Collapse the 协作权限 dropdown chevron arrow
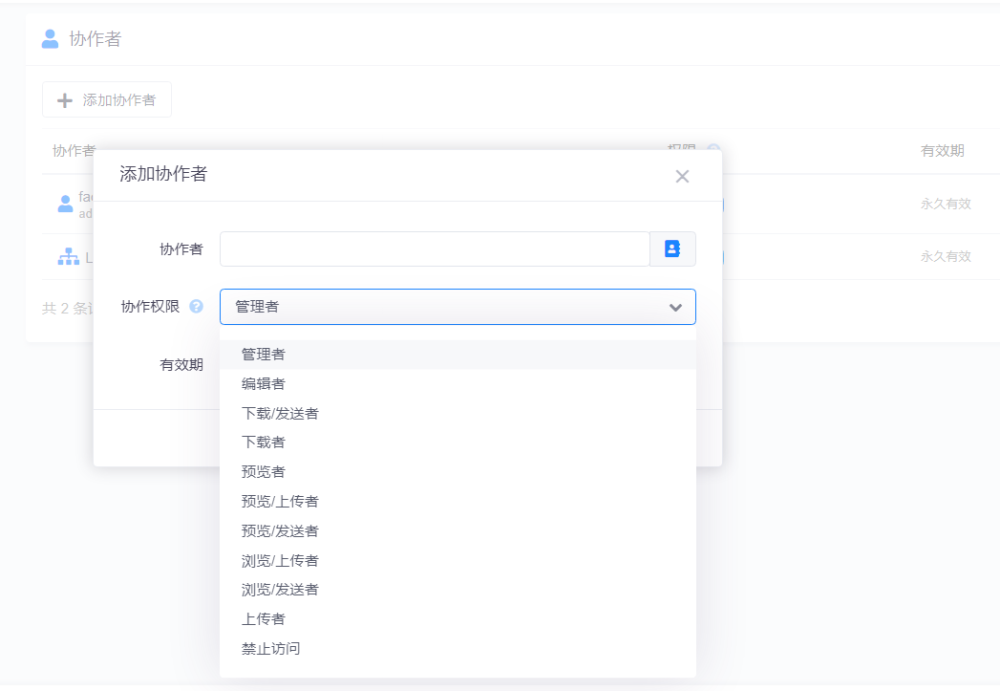1000x691 pixels. (x=675, y=307)
